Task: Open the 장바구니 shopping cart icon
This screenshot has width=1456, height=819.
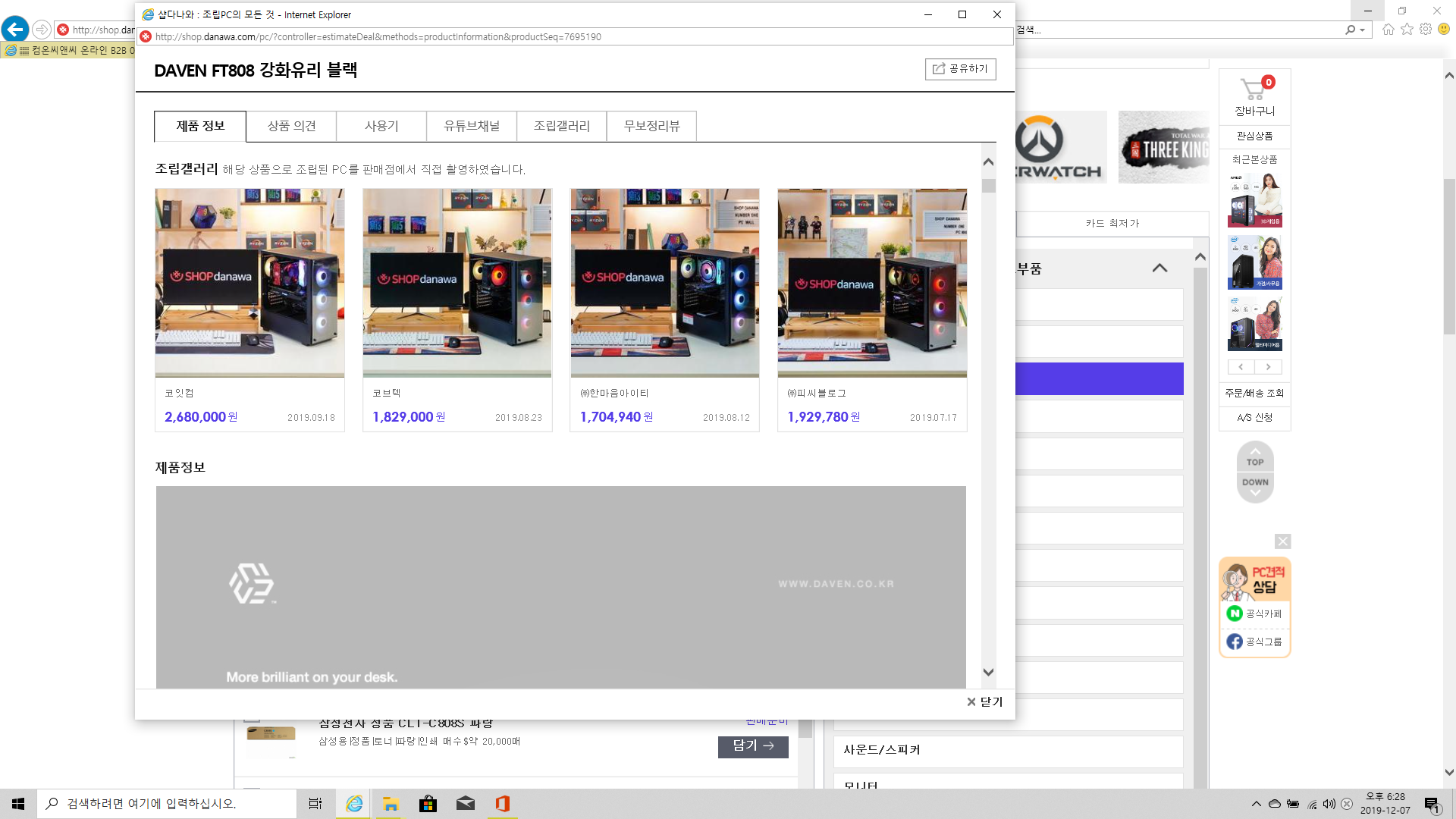Action: (1255, 96)
